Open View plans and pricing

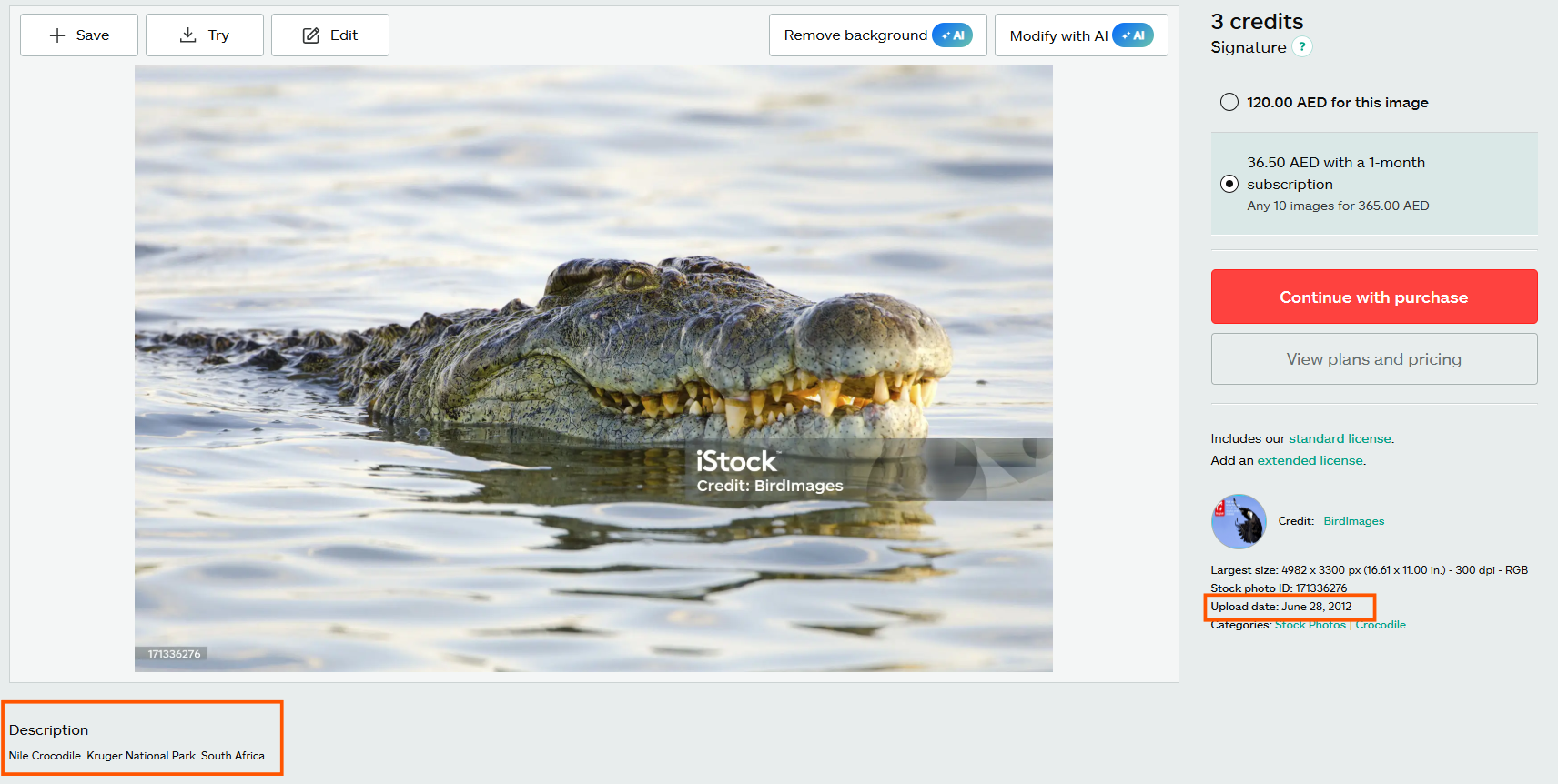pos(1373,359)
